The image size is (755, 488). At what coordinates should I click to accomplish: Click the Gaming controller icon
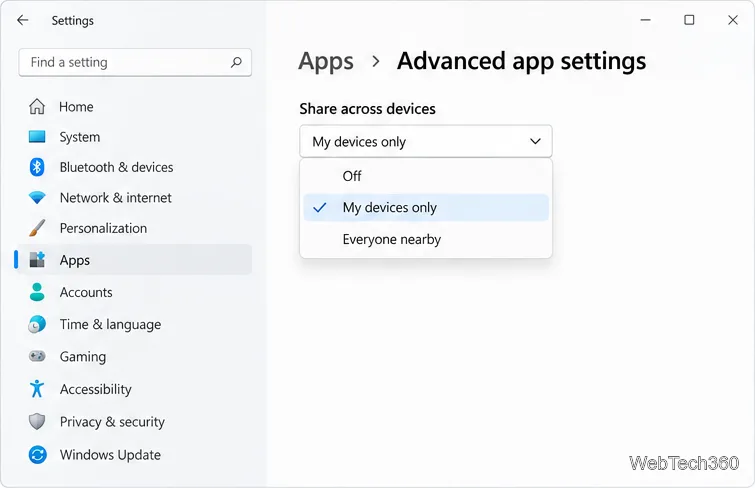37,356
